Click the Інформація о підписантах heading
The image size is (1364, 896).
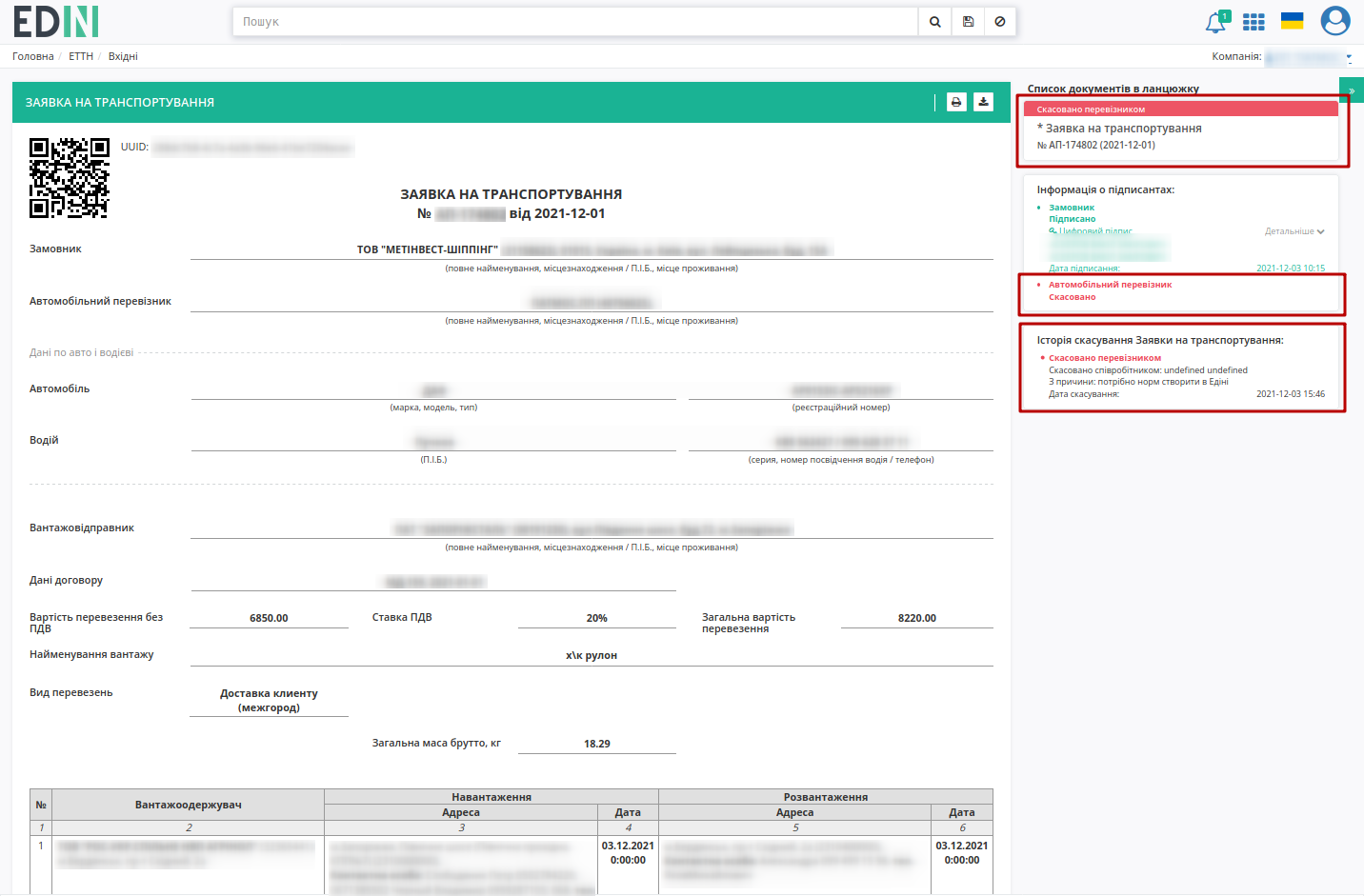coord(1106,189)
